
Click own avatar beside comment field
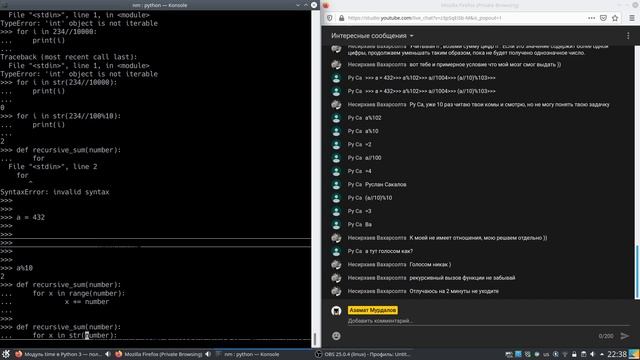(x=336, y=311)
